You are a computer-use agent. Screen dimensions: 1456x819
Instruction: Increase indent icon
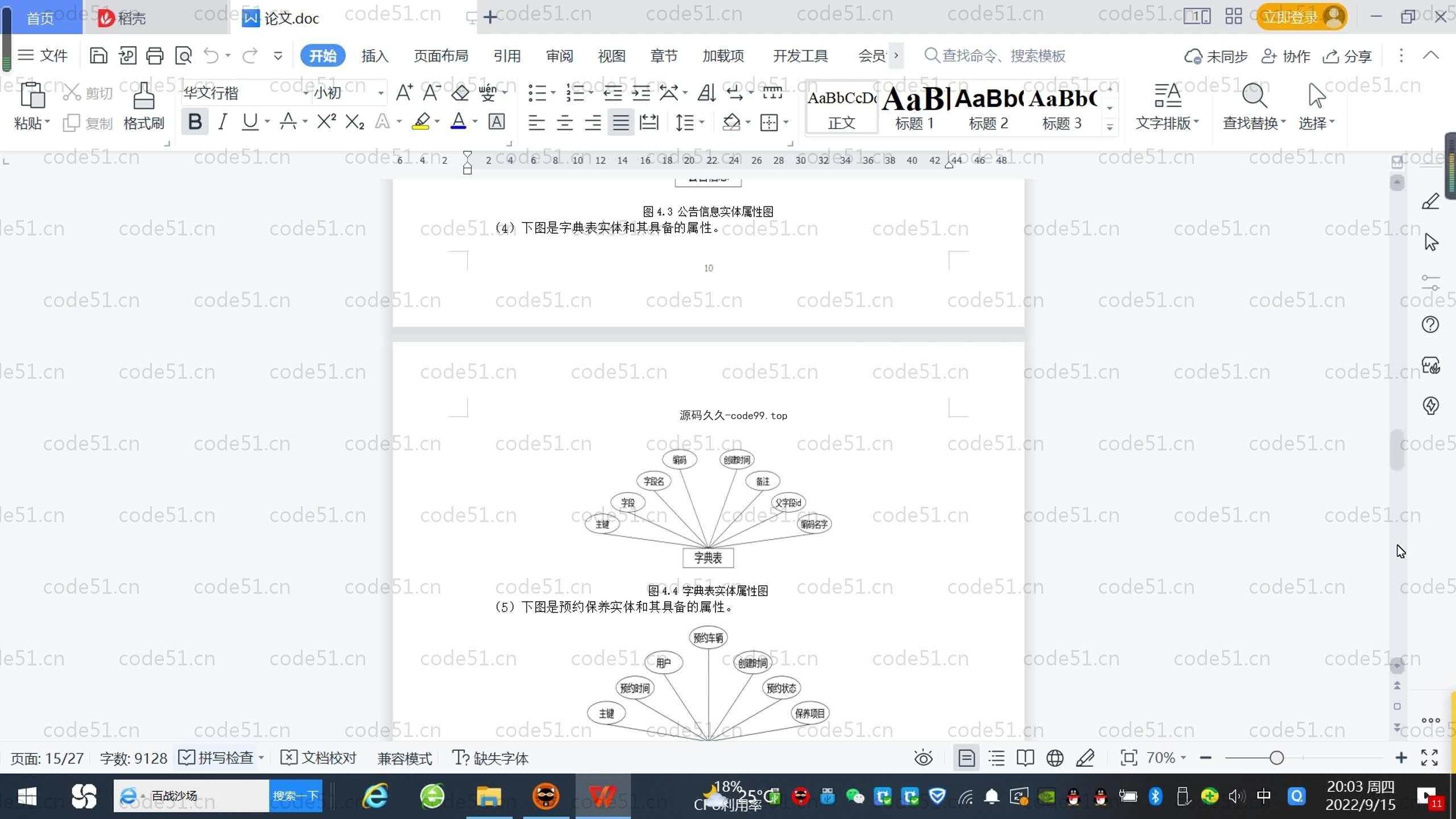coord(641,92)
